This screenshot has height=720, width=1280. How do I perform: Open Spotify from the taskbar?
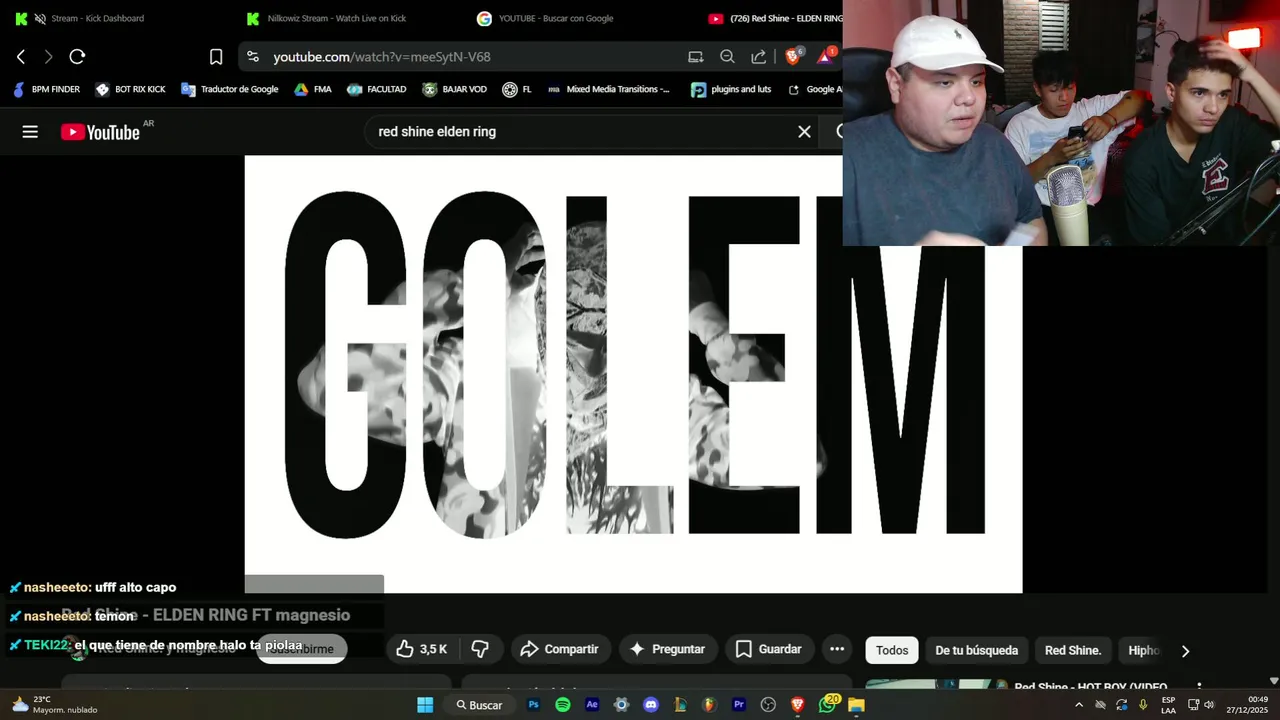(x=563, y=705)
